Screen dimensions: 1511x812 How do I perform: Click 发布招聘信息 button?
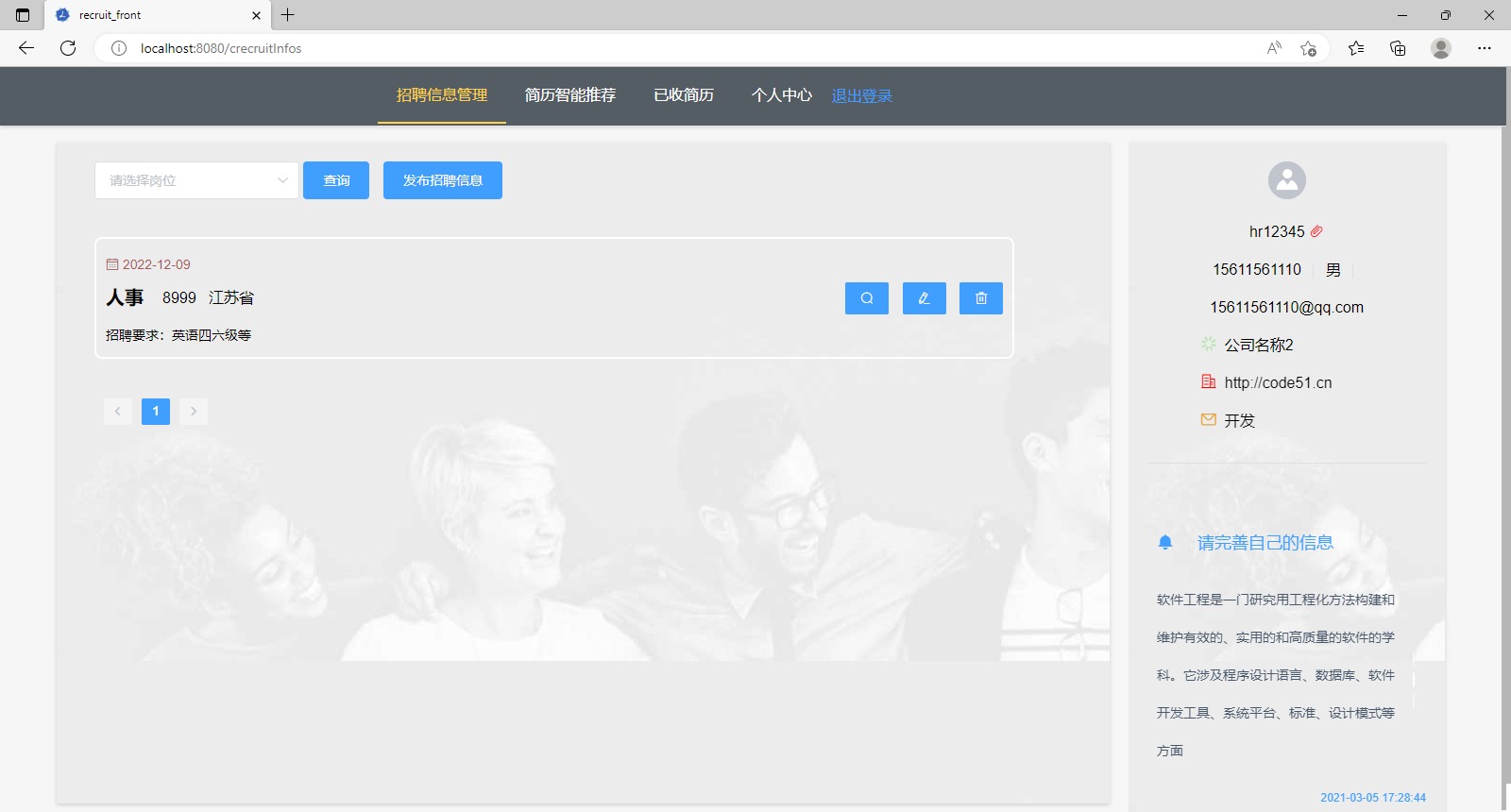[443, 180]
